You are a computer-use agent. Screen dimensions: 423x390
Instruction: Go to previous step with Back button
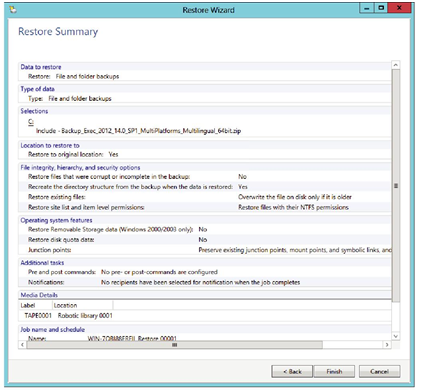[292, 371]
